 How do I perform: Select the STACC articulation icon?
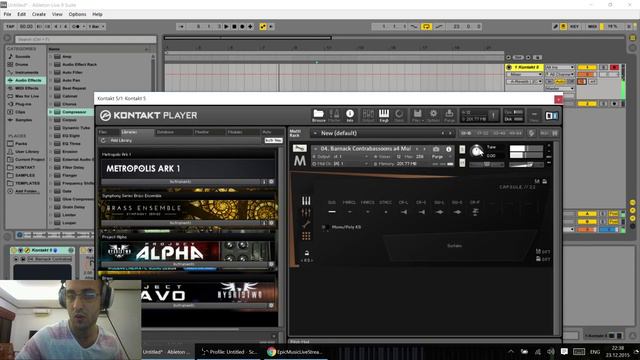tap(385, 212)
